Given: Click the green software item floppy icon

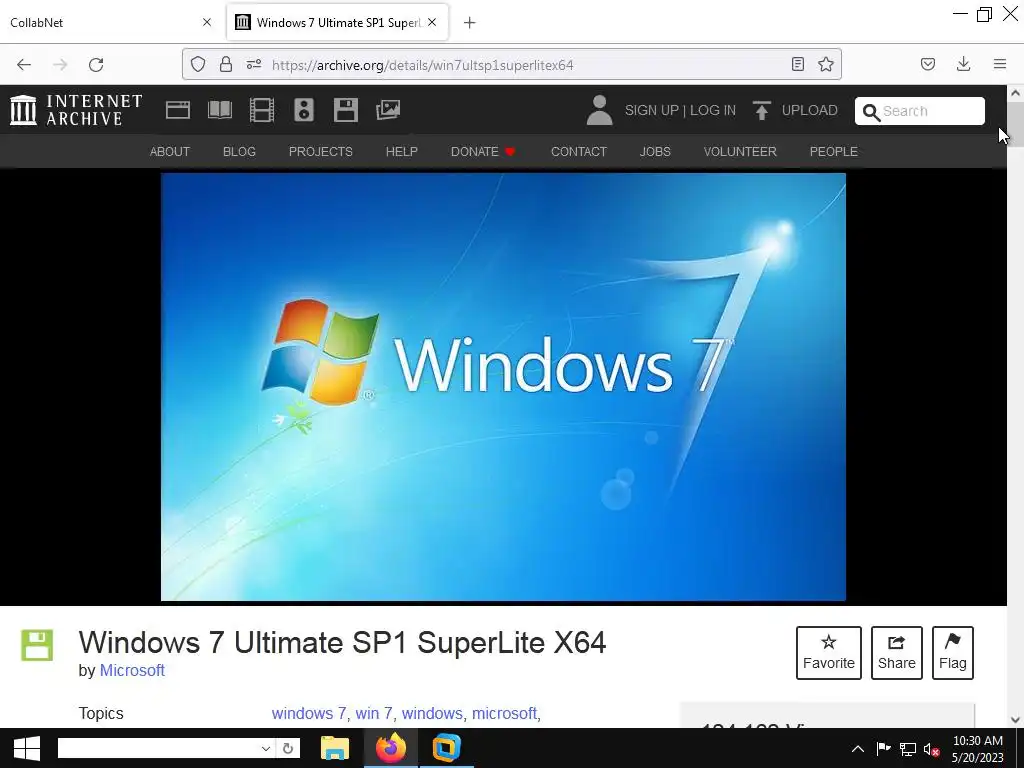Looking at the screenshot, I should coord(37,645).
